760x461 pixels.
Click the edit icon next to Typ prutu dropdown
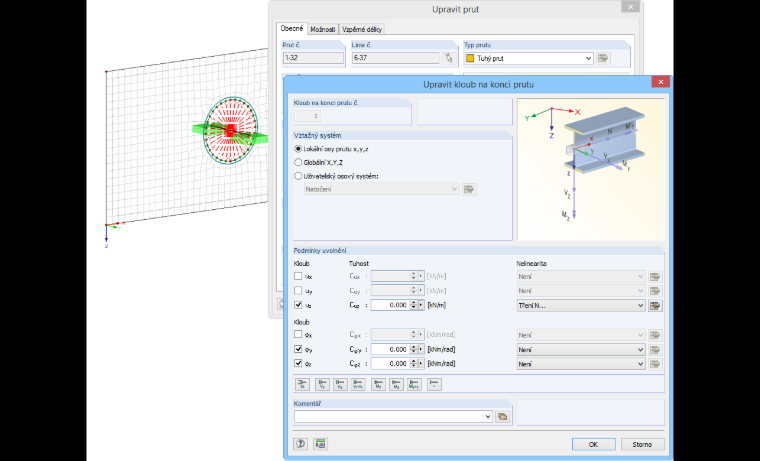coord(603,58)
